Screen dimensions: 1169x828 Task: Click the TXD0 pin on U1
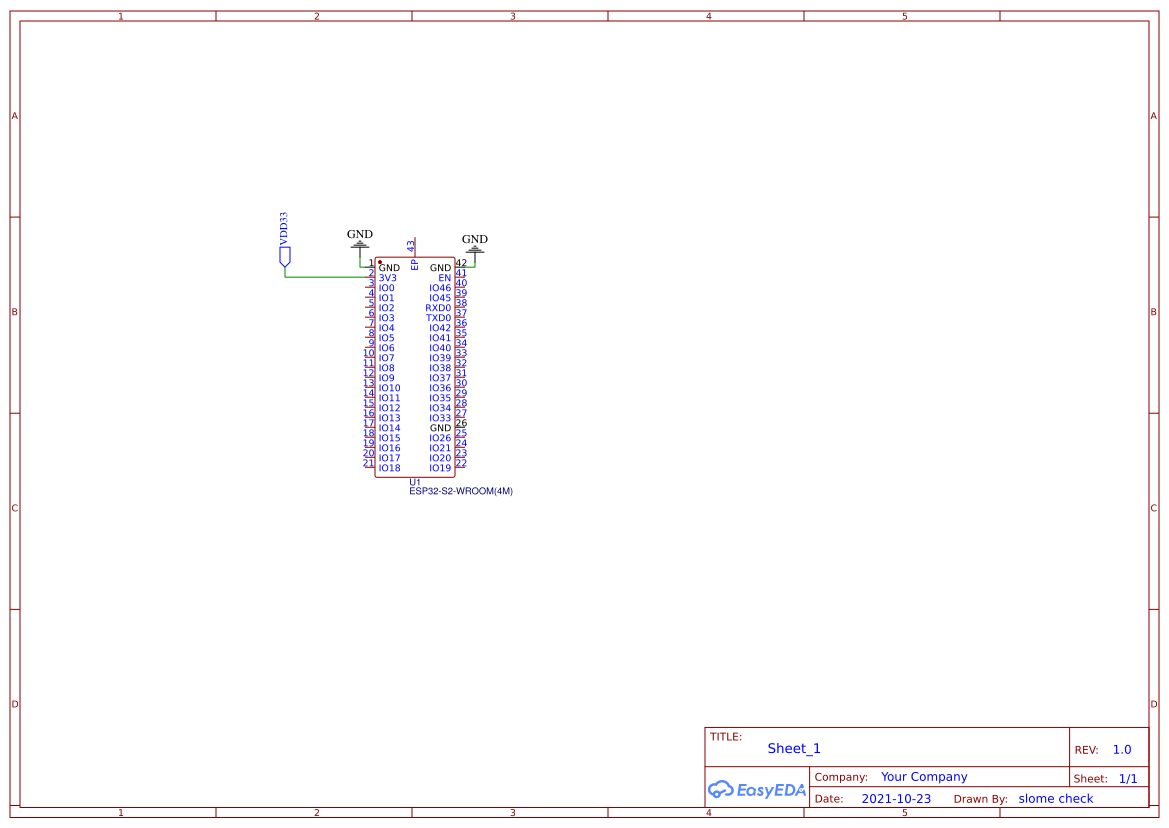pos(437,317)
